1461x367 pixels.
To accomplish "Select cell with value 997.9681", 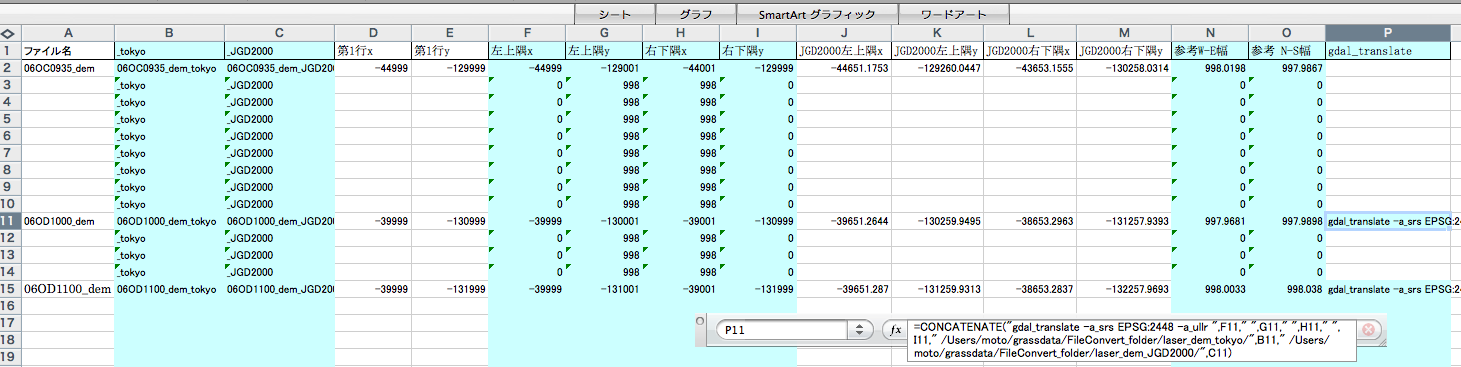I will tap(1210, 220).
